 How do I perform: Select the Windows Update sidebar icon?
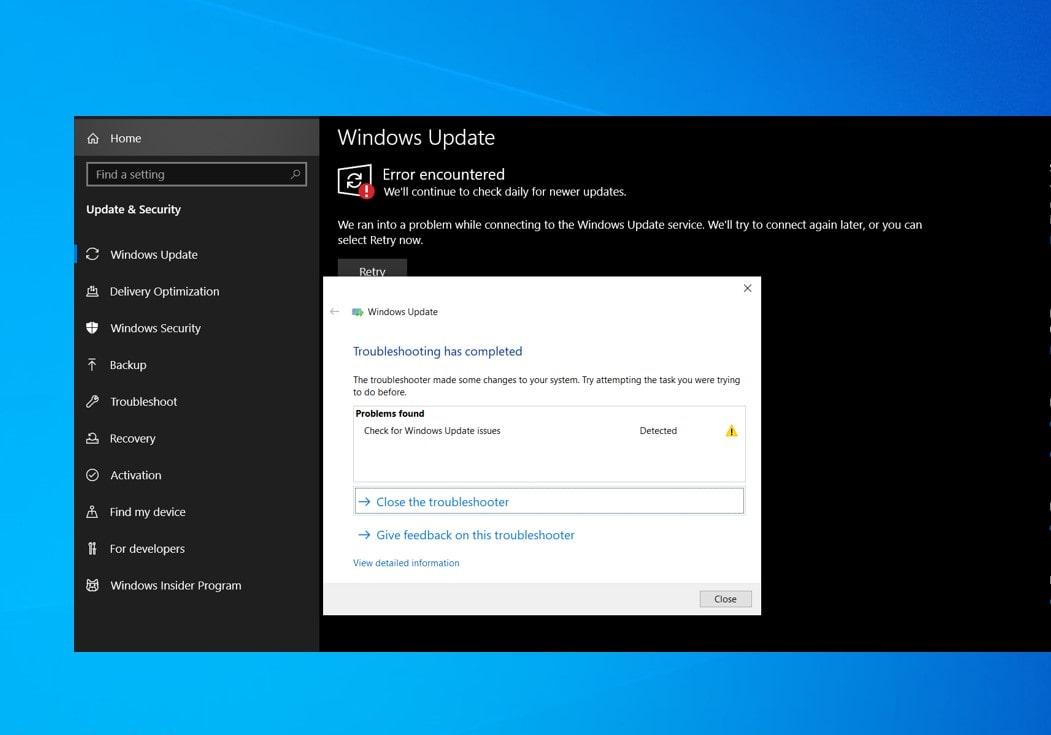pyautogui.click(x=92, y=254)
